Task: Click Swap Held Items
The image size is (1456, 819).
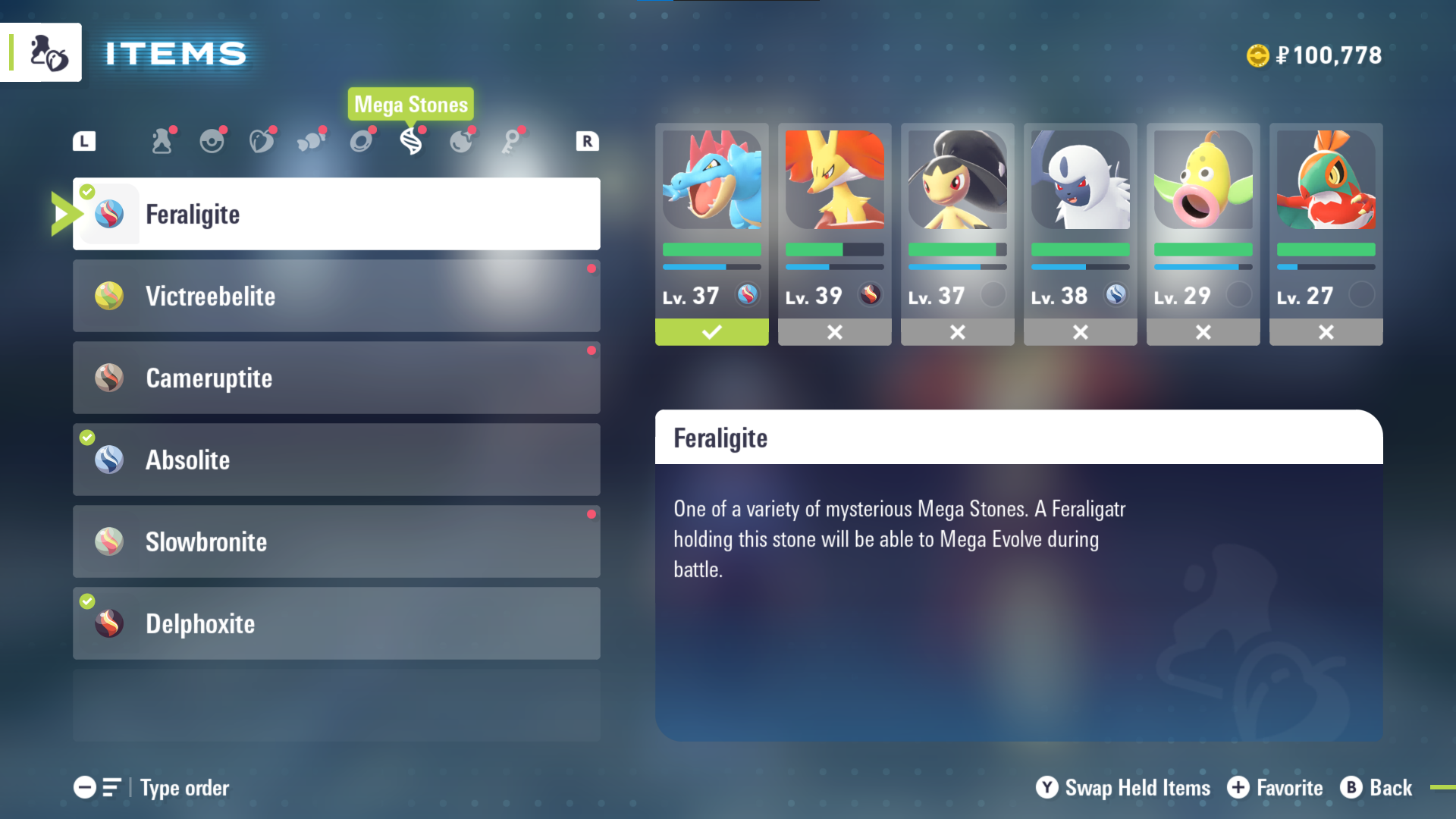Action: coord(1123,788)
